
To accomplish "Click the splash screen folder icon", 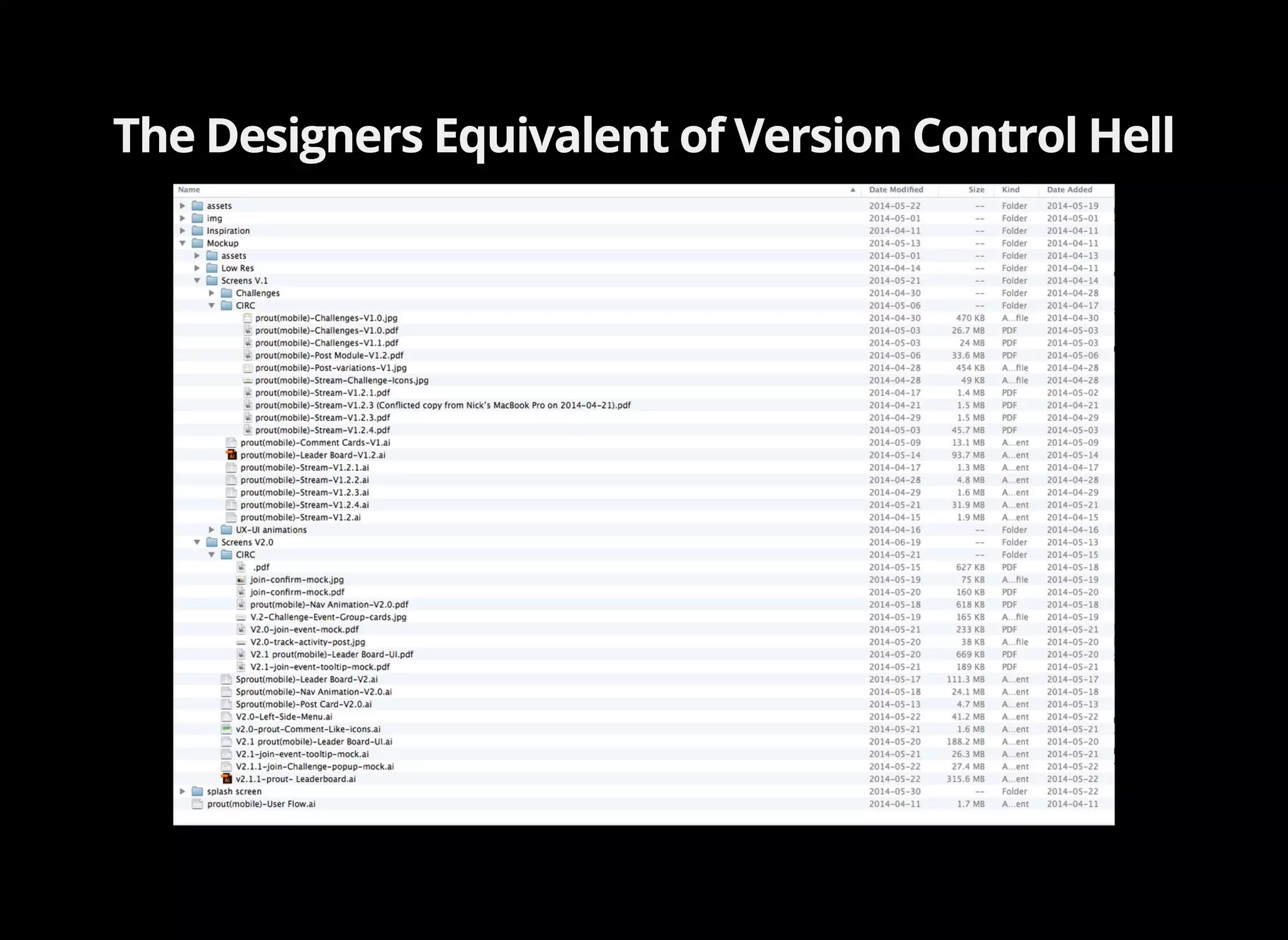I will tap(197, 792).
